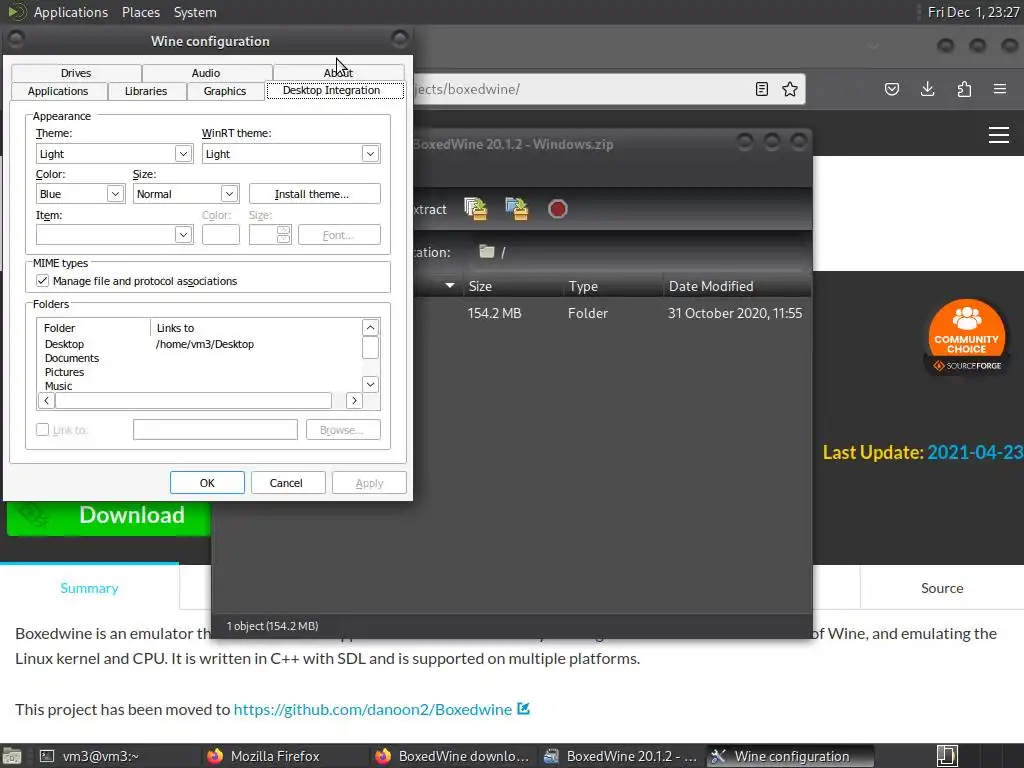Image resolution: width=1024 pixels, height=768 pixels.
Task: Toggle the Link to checkbox
Action: point(42,430)
